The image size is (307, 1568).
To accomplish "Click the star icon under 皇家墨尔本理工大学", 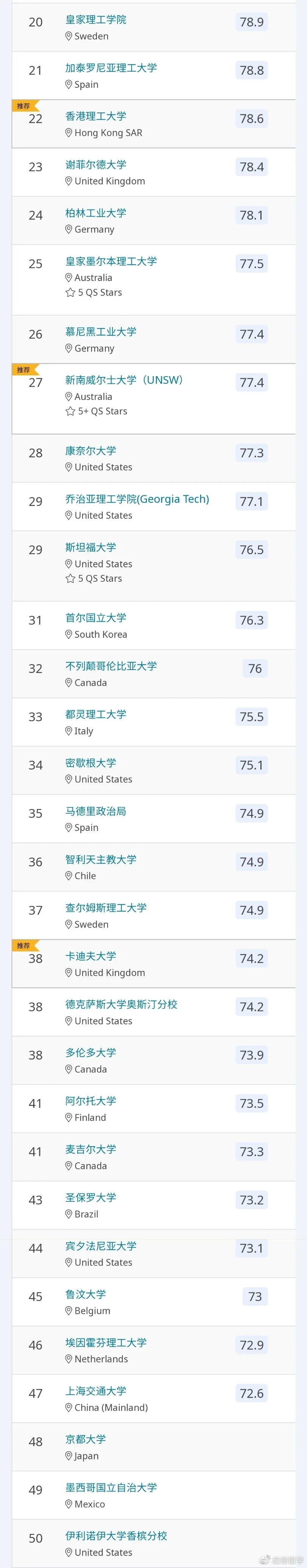I will click(70, 293).
